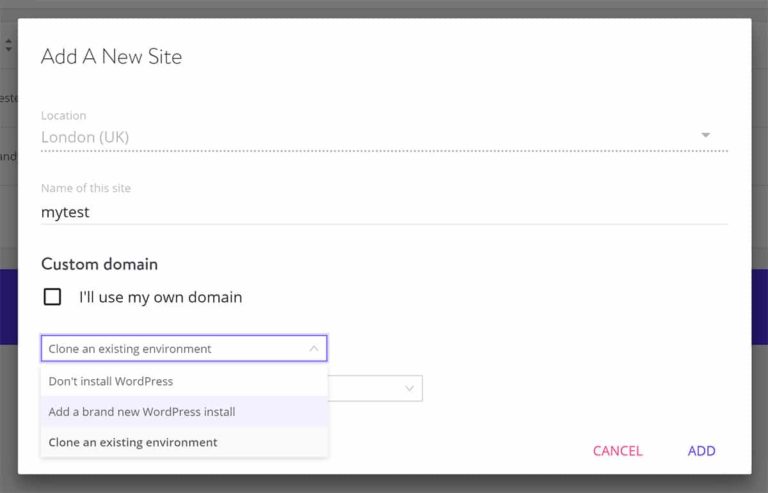The image size is (768, 493).
Task: Open the London (UK) location selector
Action: 370,136
